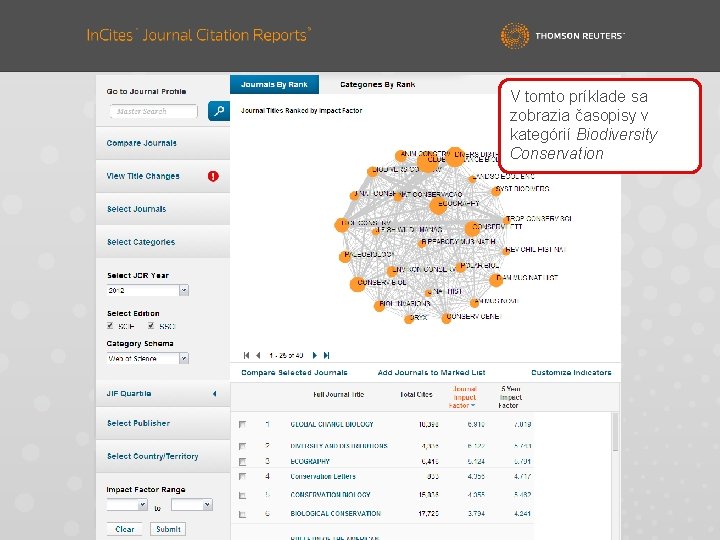
Task: Go to previous page of journal list
Action: [258, 355]
